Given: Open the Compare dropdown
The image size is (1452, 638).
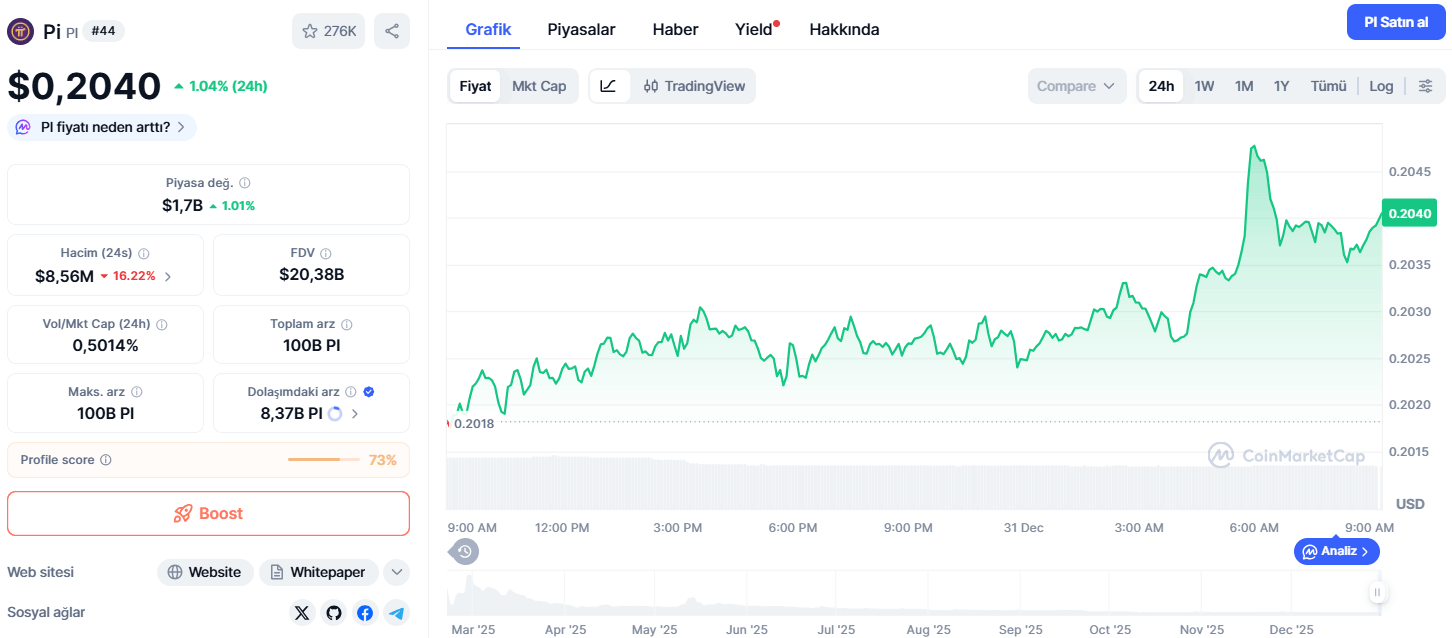Looking at the screenshot, I should [1076, 86].
